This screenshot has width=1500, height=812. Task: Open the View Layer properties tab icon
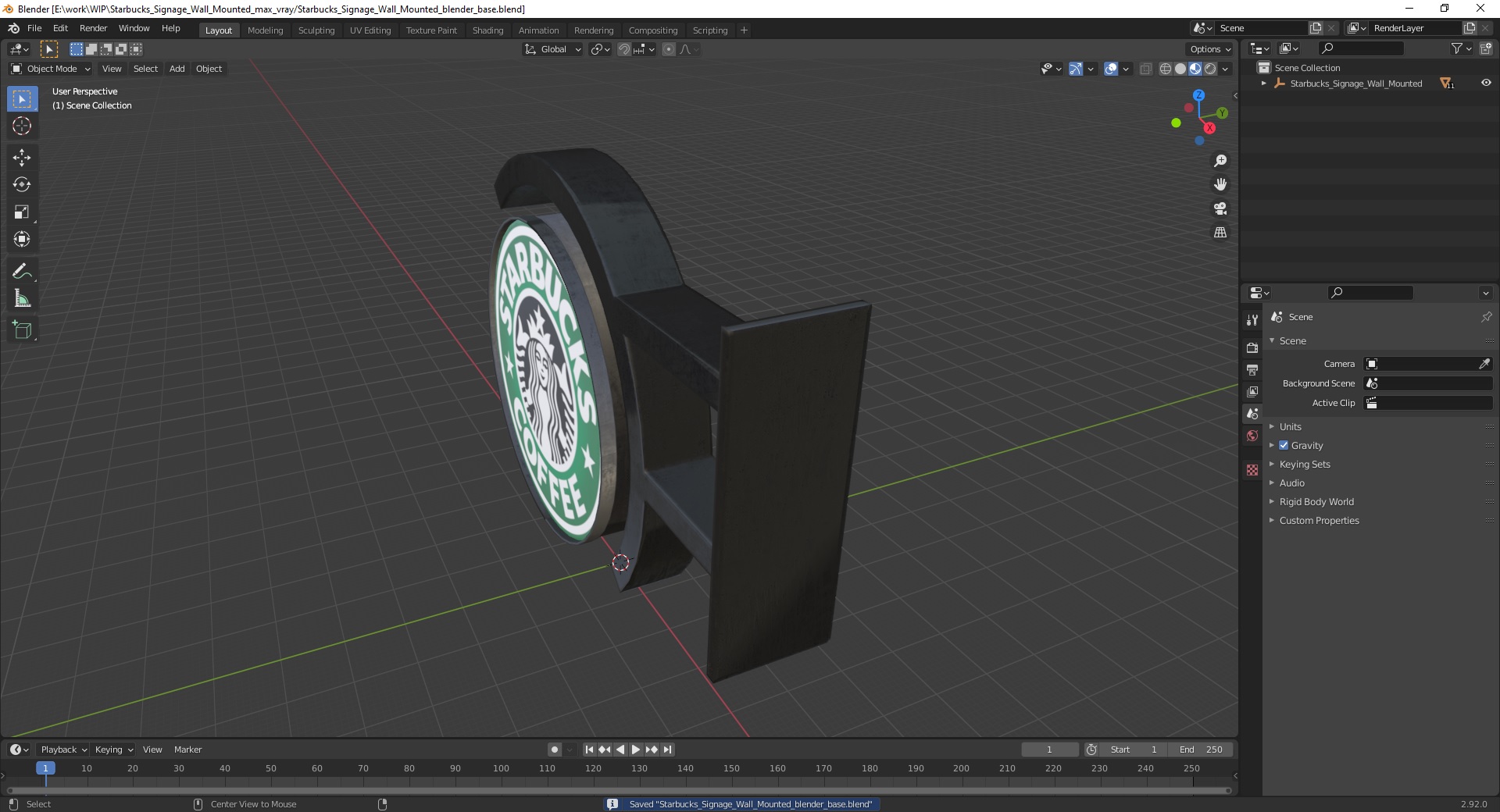tap(1252, 391)
